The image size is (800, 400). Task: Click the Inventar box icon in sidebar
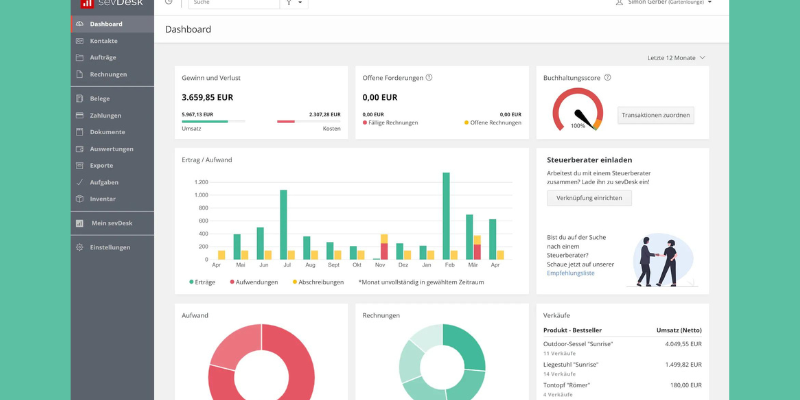(79, 199)
